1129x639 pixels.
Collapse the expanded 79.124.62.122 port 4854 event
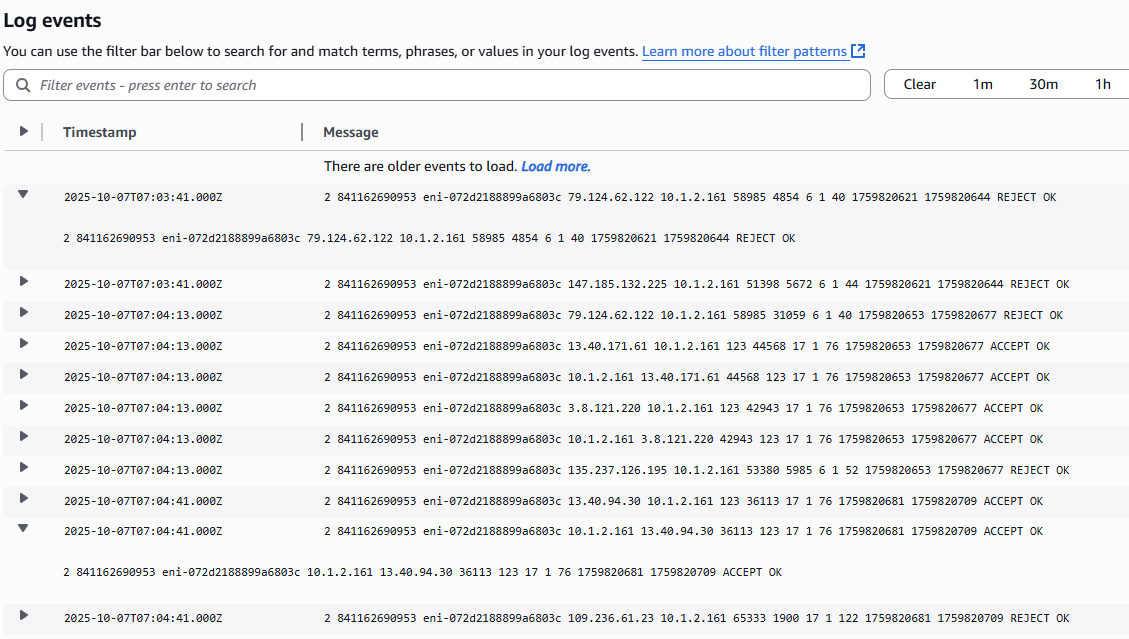[23, 195]
